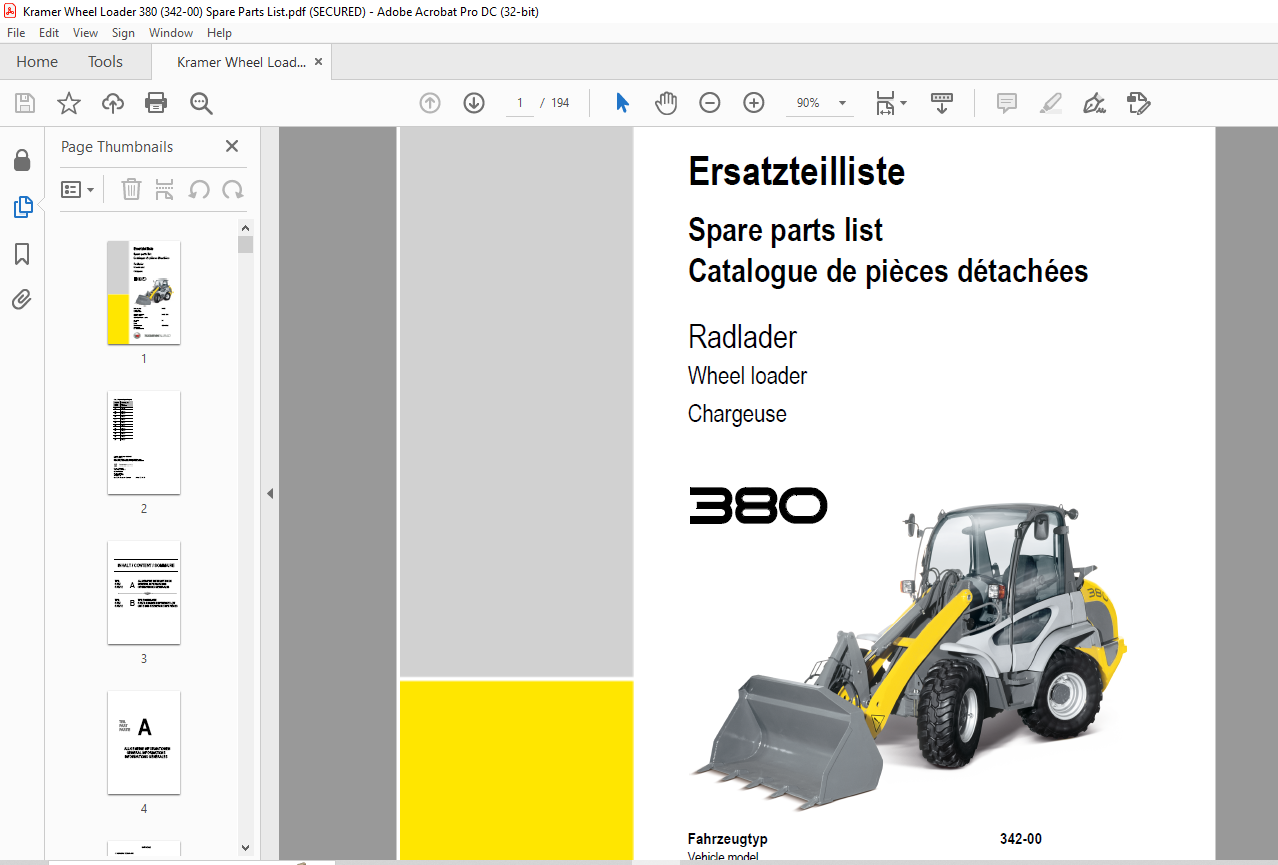The image size is (1278, 865).
Task: Select page 4 thumbnail
Action: tap(144, 743)
